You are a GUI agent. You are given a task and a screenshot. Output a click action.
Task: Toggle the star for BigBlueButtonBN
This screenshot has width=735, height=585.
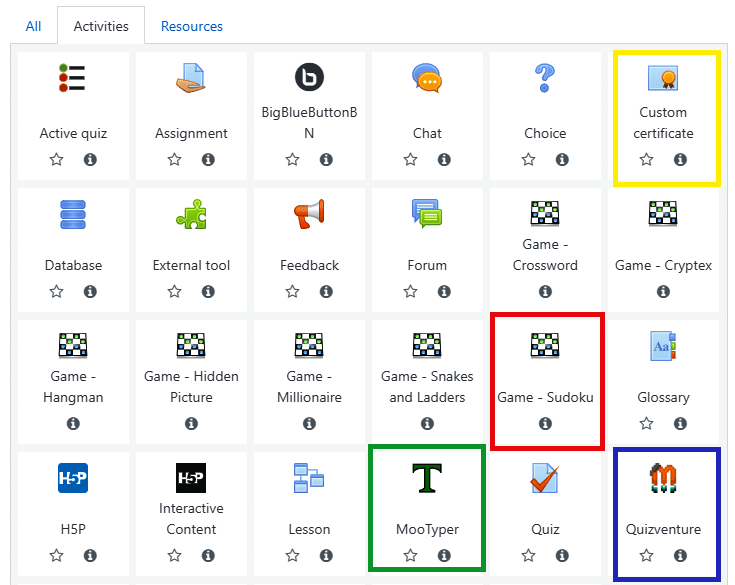[x=292, y=159]
